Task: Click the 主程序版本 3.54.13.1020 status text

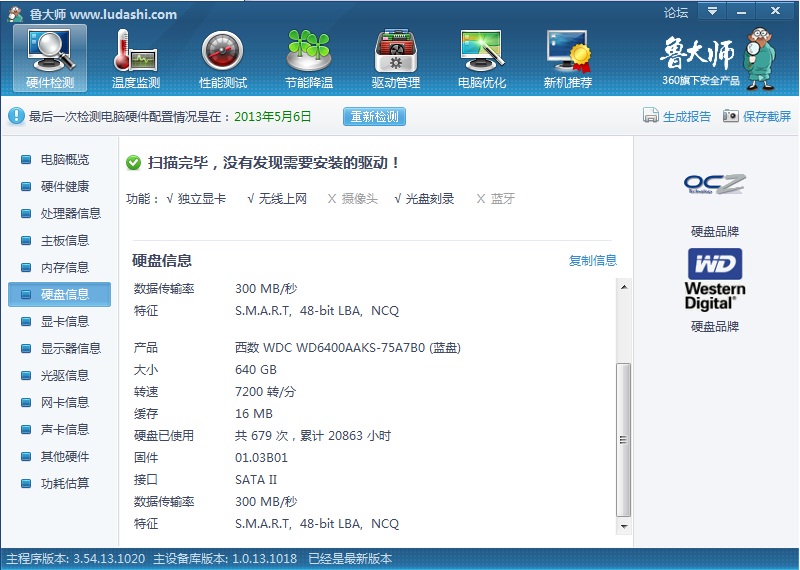Action: pos(76,559)
